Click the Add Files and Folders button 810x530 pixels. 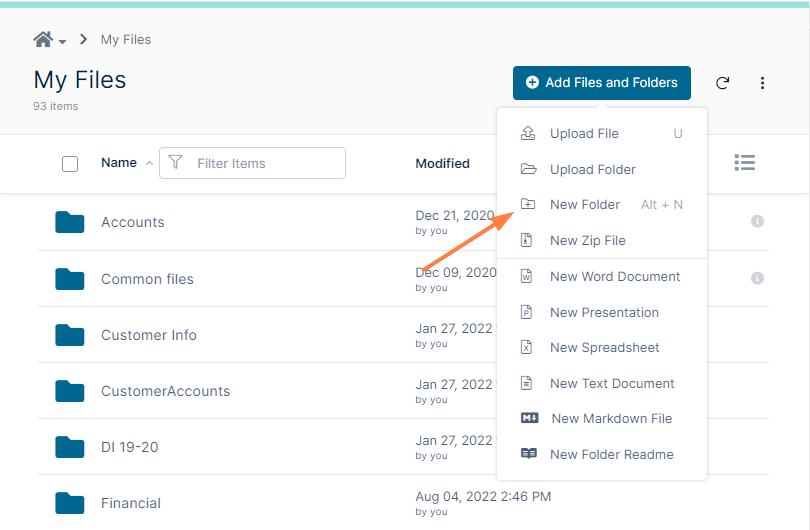point(601,83)
